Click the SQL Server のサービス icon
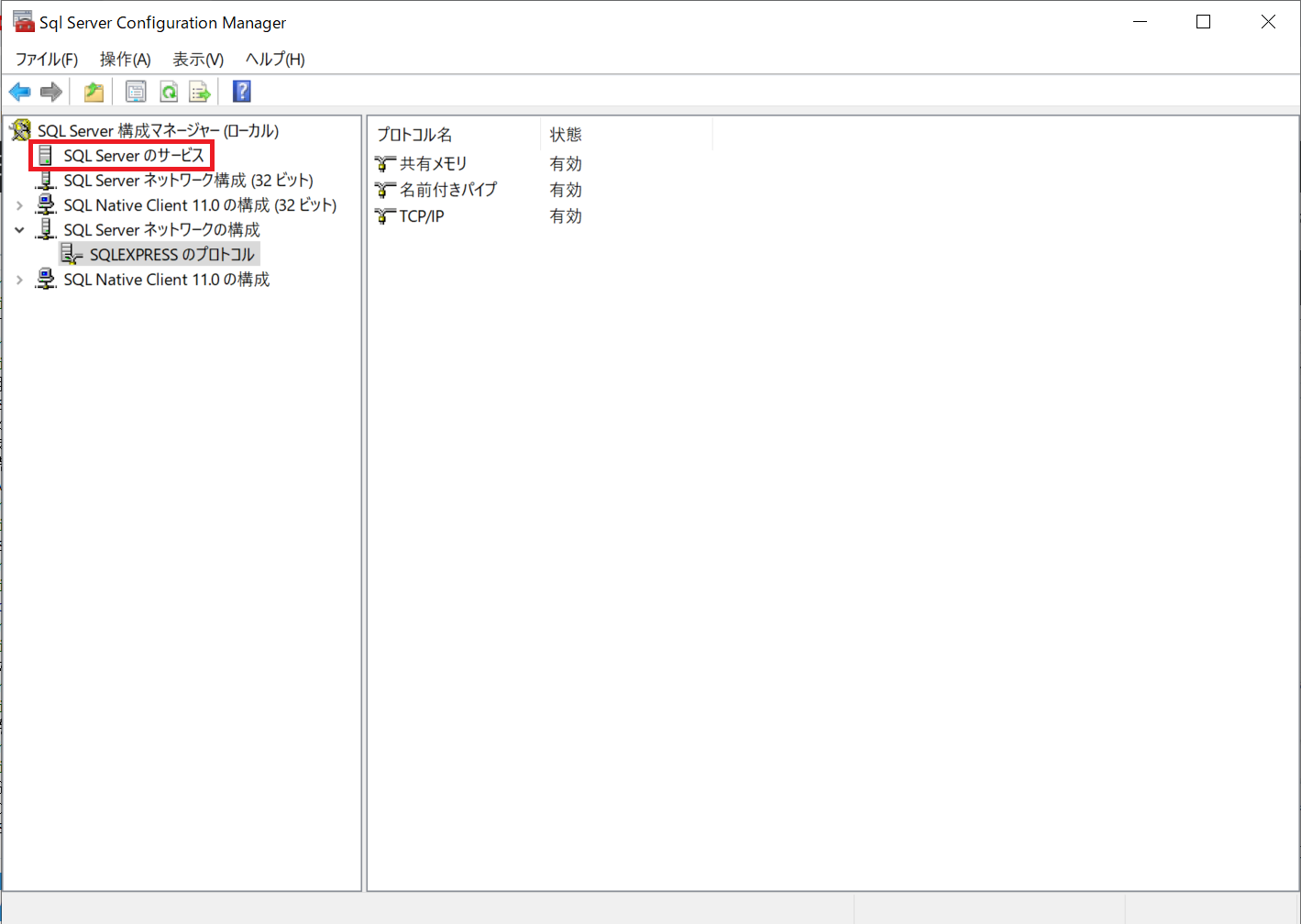This screenshot has width=1301, height=924. pyautogui.click(x=45, y=156)
